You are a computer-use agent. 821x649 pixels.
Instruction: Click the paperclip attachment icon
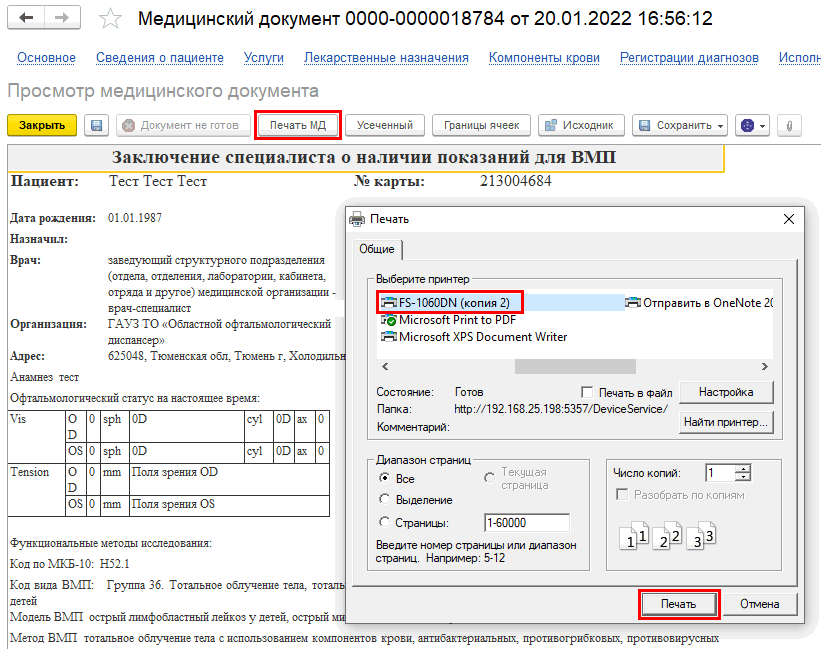pos(789,126)
